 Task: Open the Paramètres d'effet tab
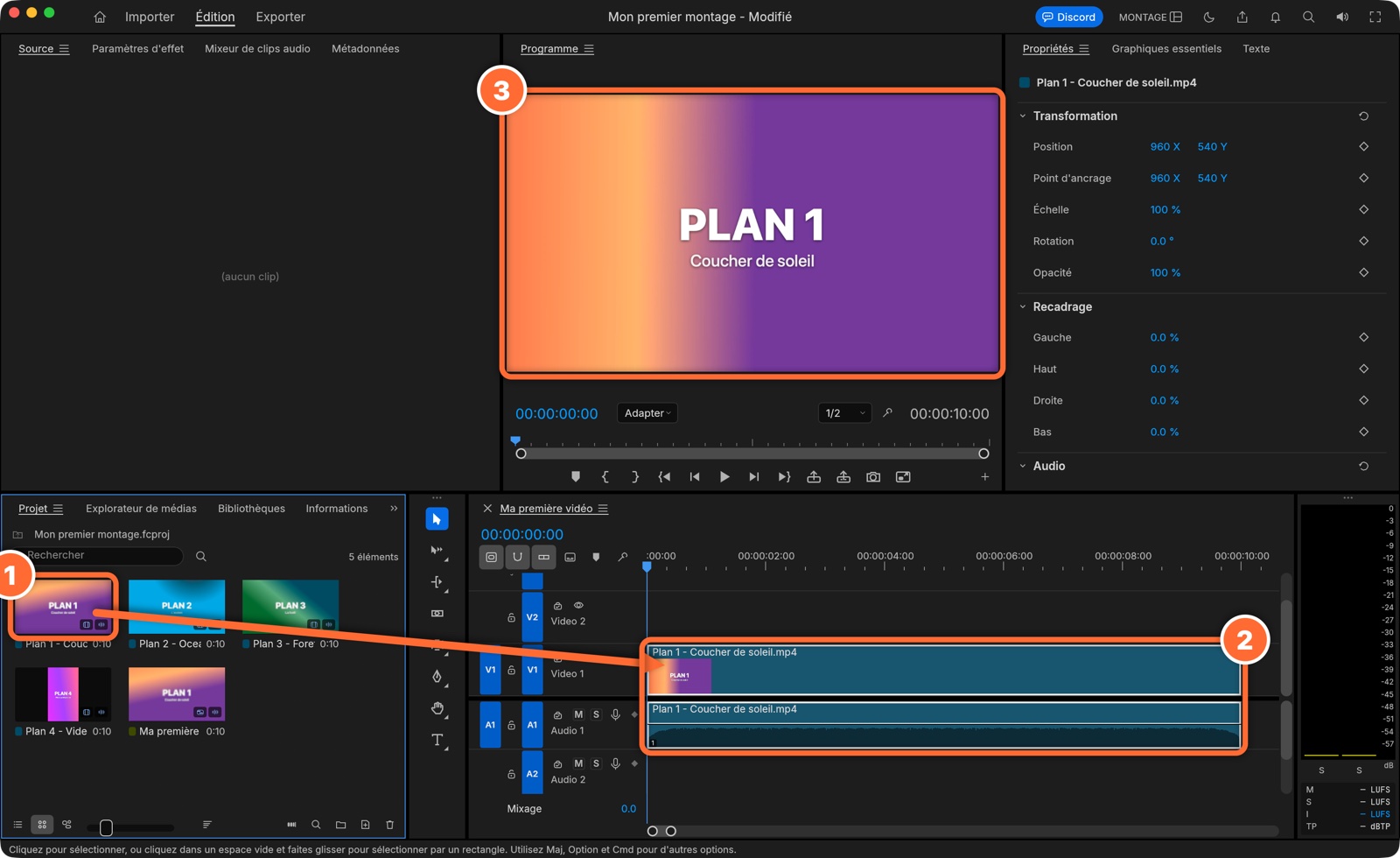click(x=137, y=49)
